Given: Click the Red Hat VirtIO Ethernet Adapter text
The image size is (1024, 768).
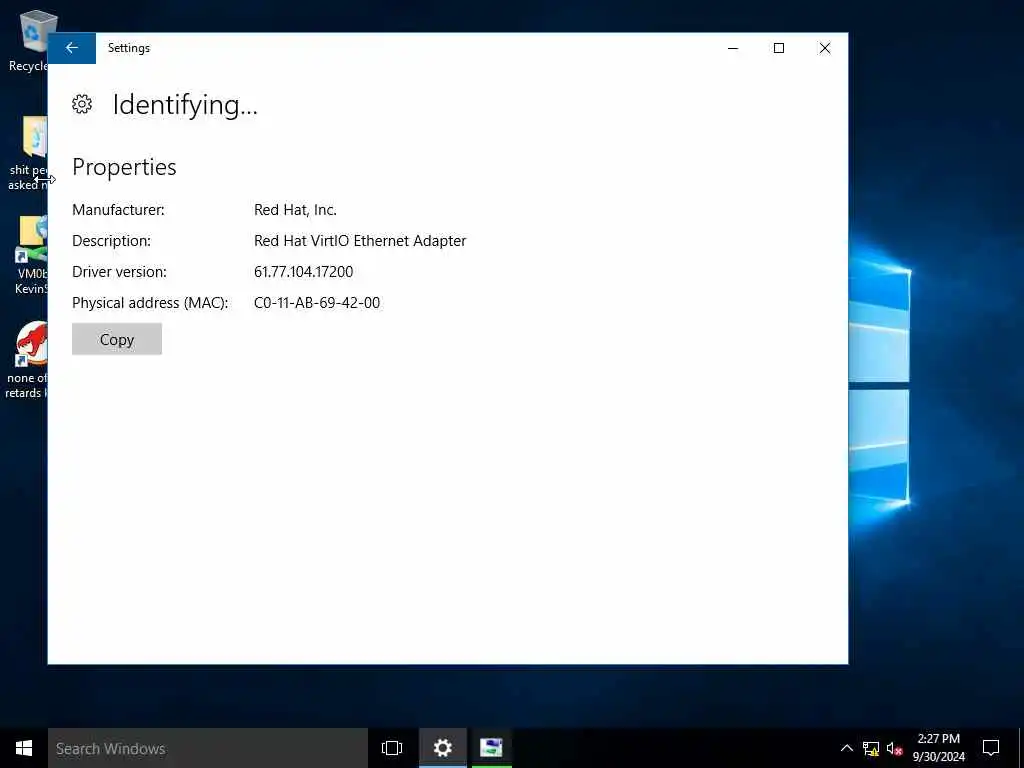Looking at the screenshot, I should 360,240.
